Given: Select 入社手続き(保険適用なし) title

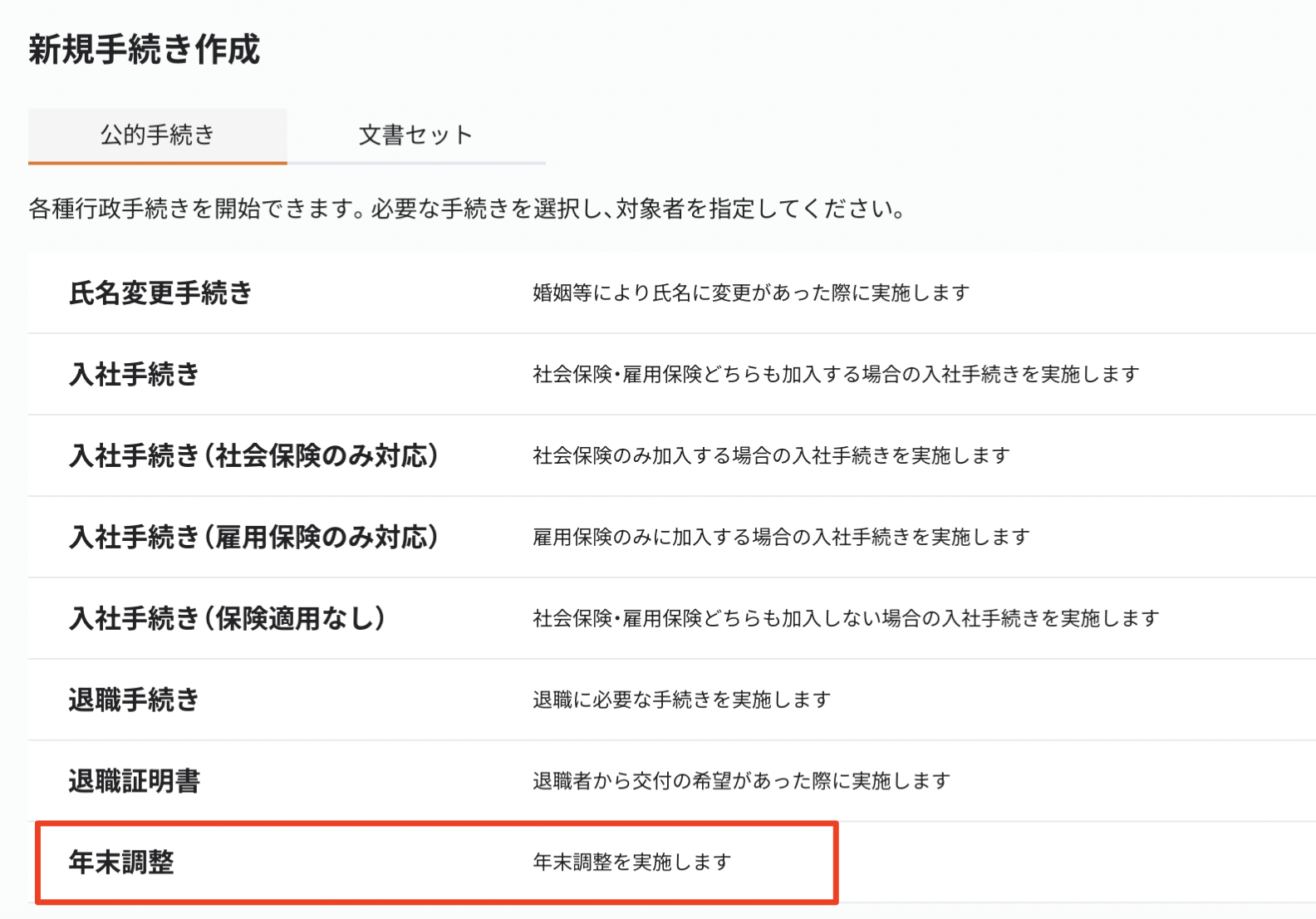Looking at the screenshot, I should click(227, 619).
